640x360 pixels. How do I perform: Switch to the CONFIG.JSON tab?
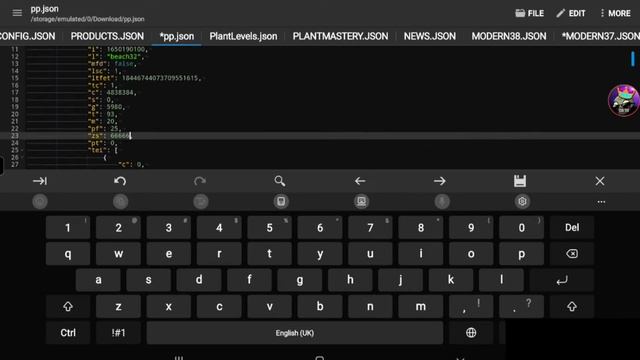click(x=27, y=36)
